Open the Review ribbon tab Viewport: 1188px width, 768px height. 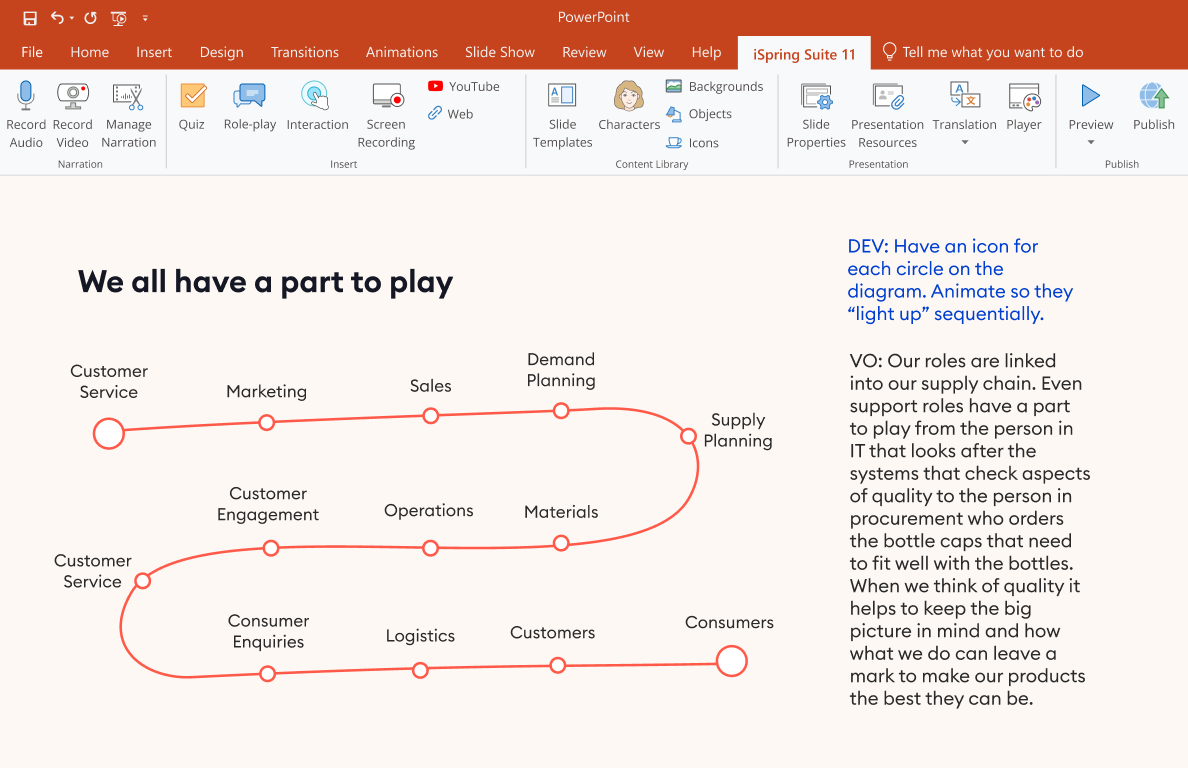click(584, 52)
